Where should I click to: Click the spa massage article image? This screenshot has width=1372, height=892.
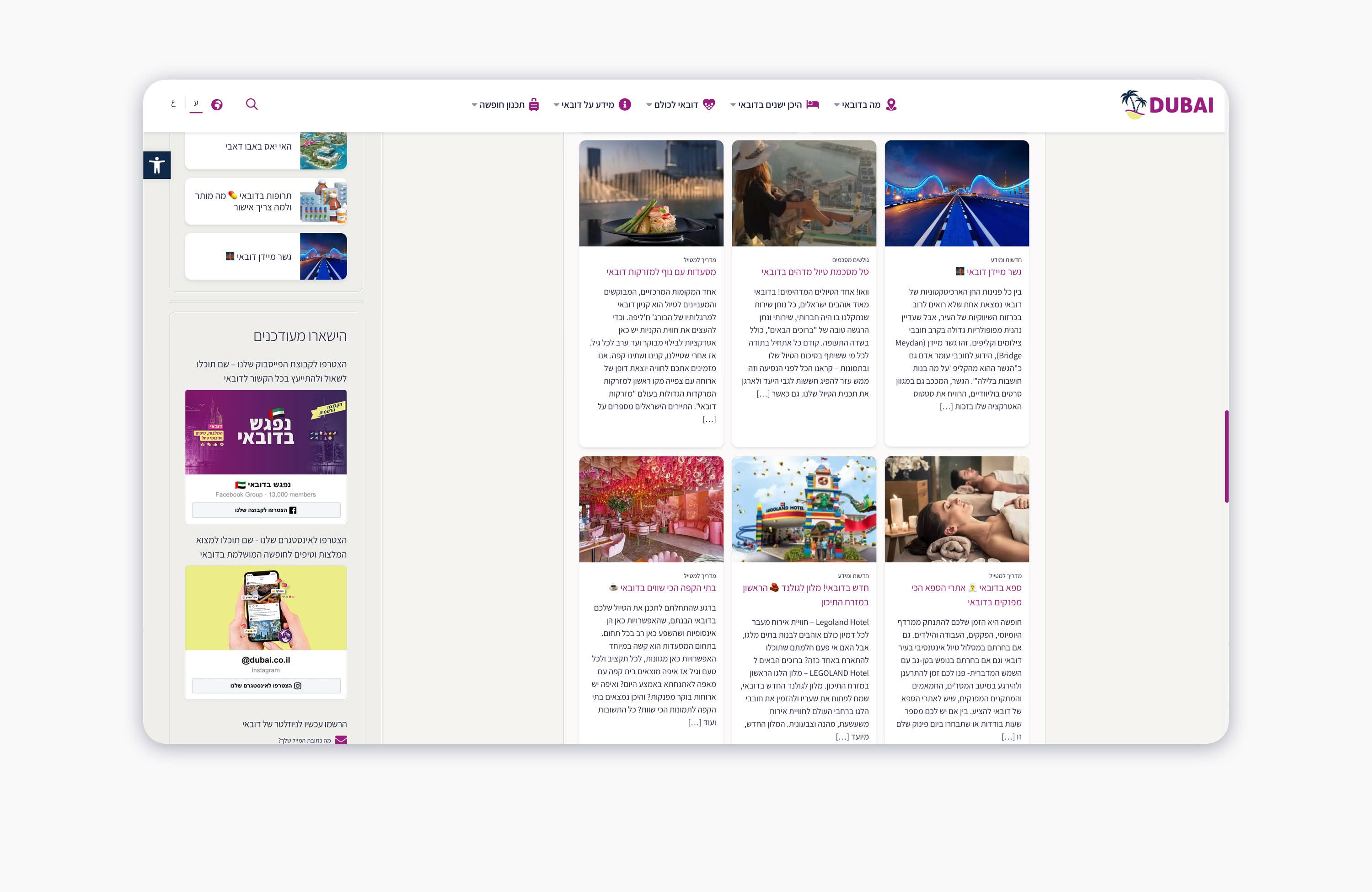tap(957, 509)
